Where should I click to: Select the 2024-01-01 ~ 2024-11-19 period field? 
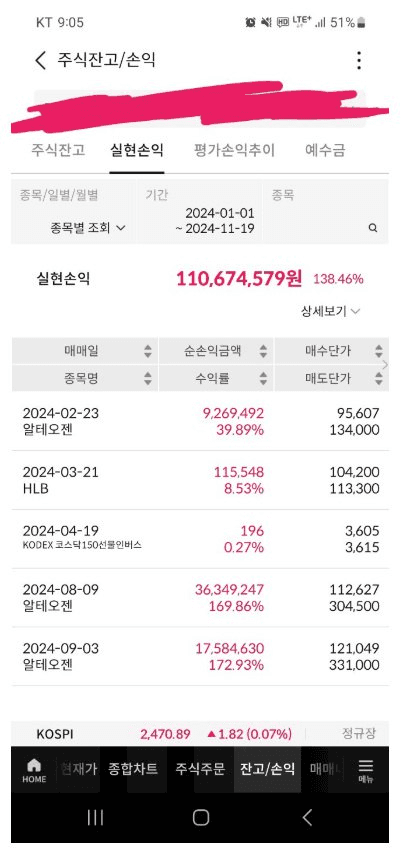point(200,212)
